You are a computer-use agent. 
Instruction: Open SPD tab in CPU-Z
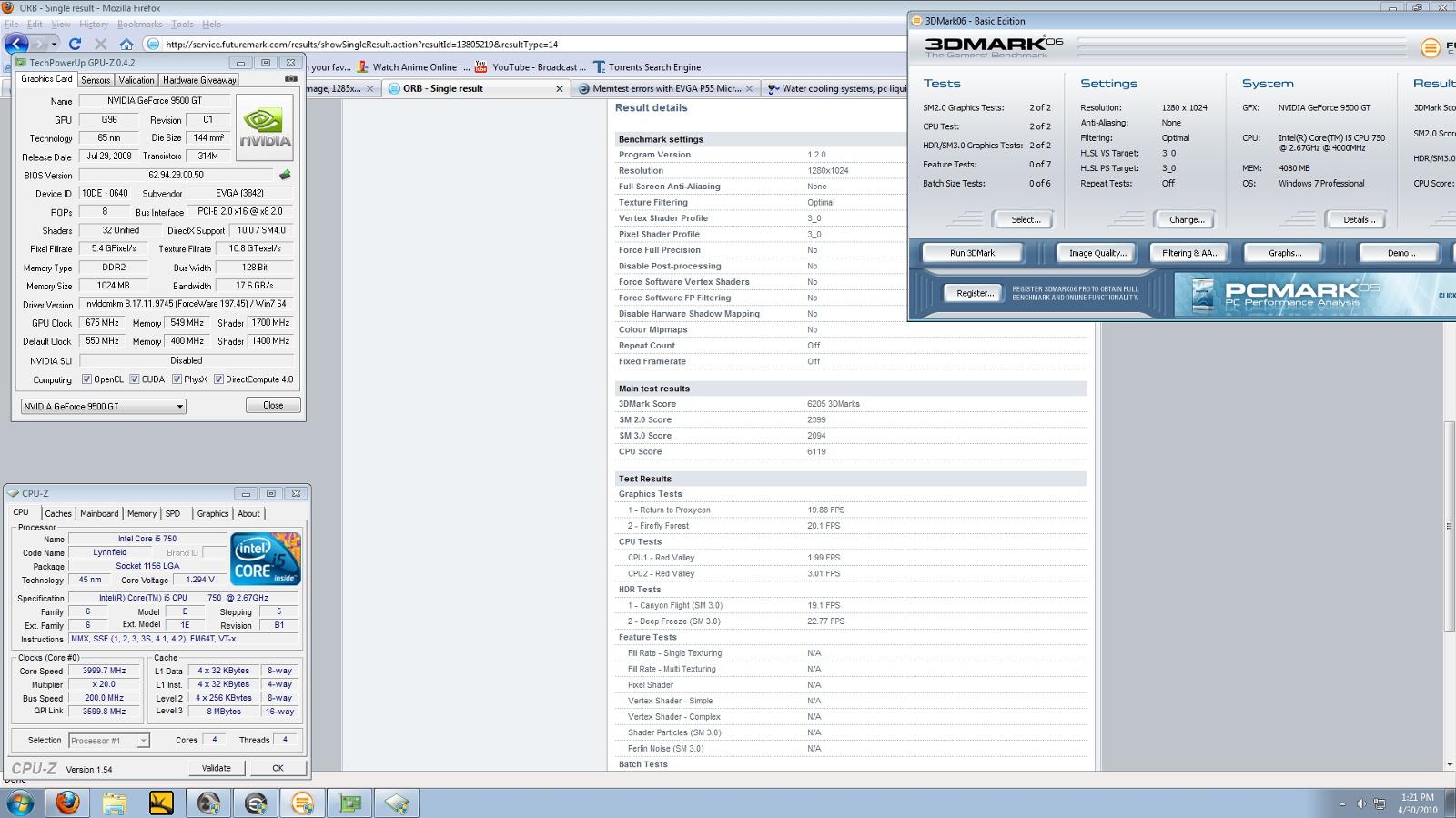tap(173, 513)
